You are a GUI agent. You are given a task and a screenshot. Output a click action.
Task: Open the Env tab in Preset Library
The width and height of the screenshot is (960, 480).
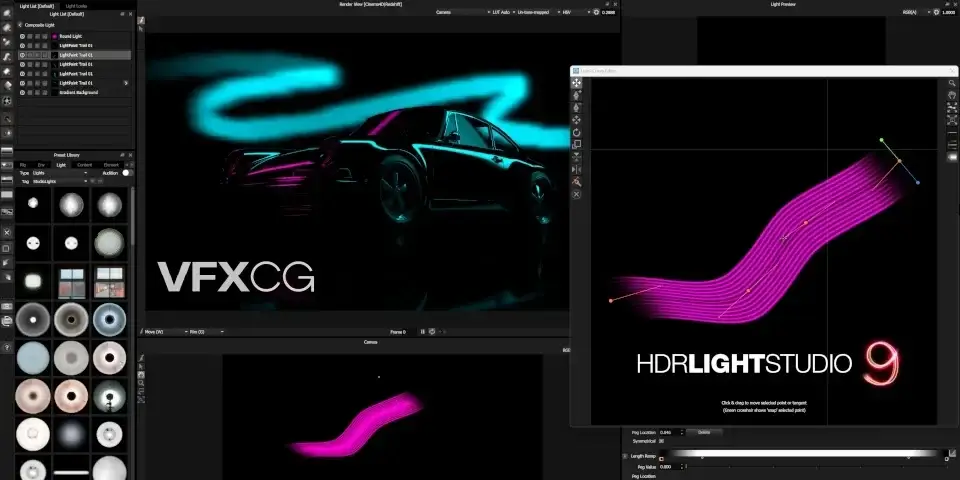(42, 165)
